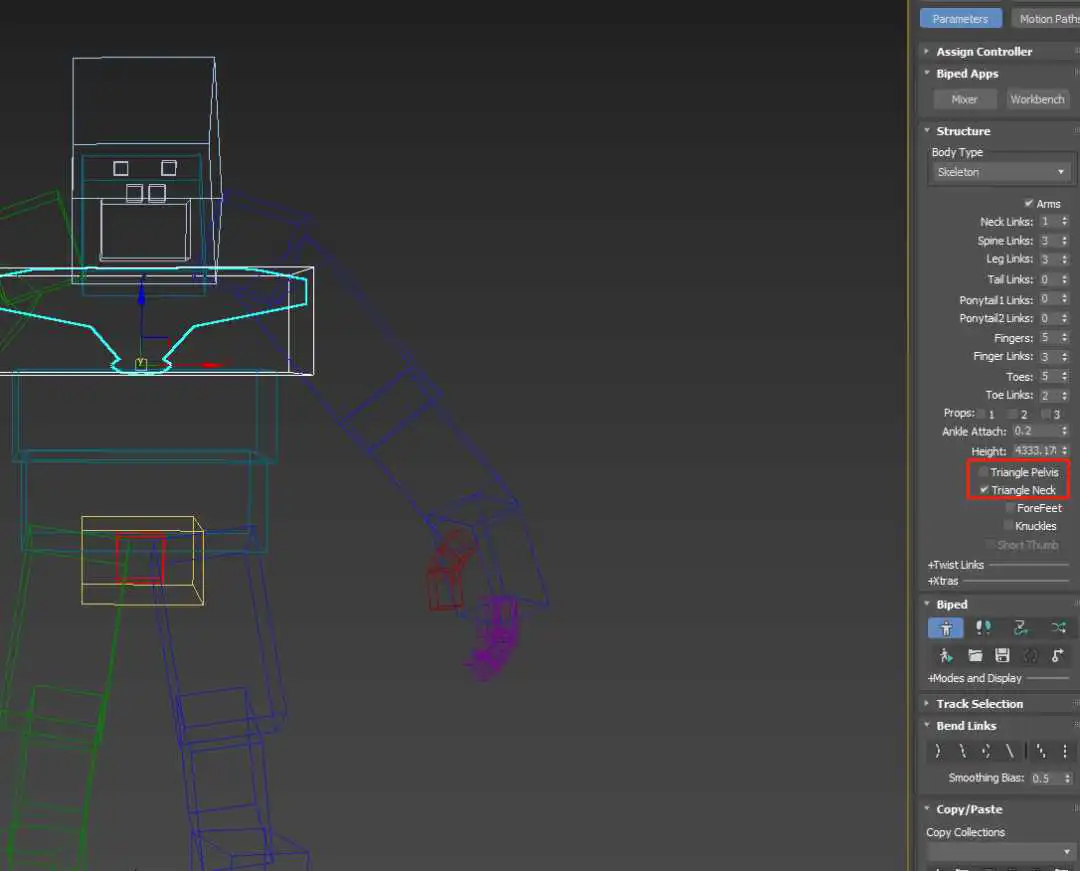This screenshot has height=871, width=1080.
Task: Select the yellow pelvis box in viewport
Action: [x=143, y=560]
